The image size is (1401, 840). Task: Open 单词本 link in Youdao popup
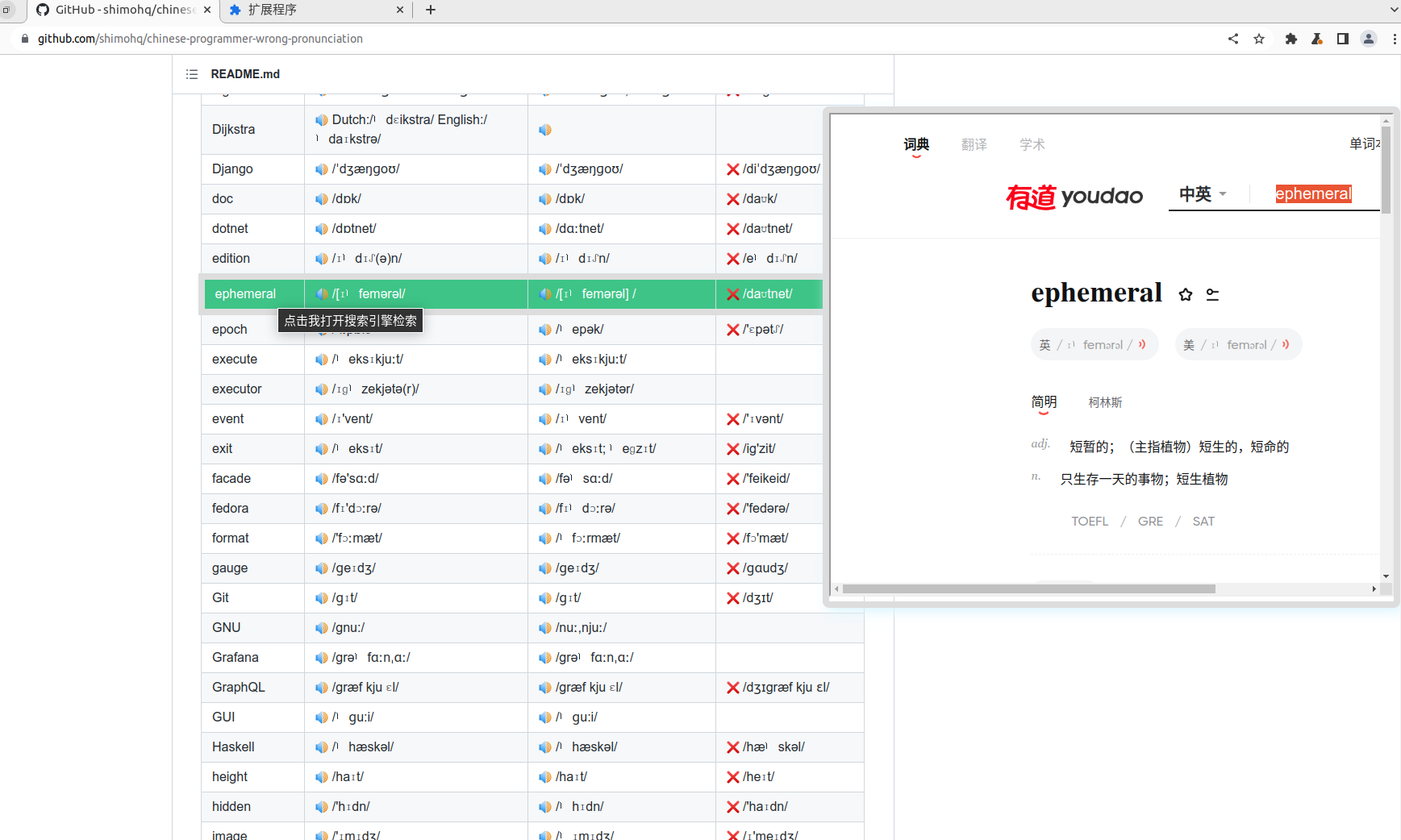point(1365,143)
